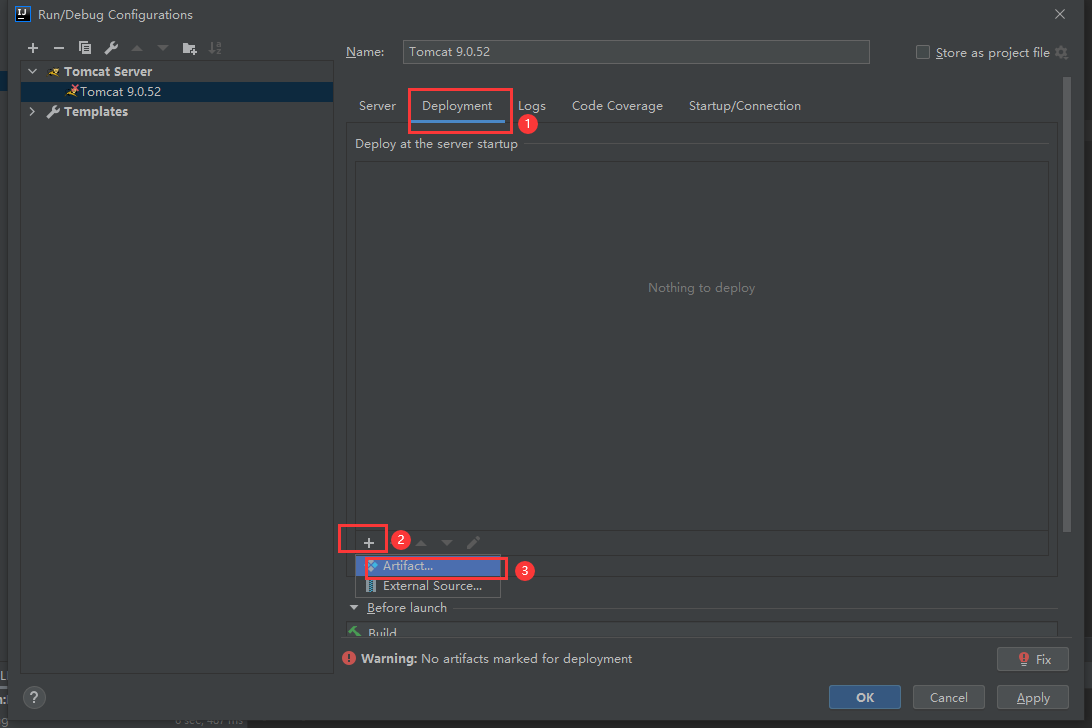Click the No artifacts marked warning text
This screenshot has height=728, width=1092.
tap(526, 658)
